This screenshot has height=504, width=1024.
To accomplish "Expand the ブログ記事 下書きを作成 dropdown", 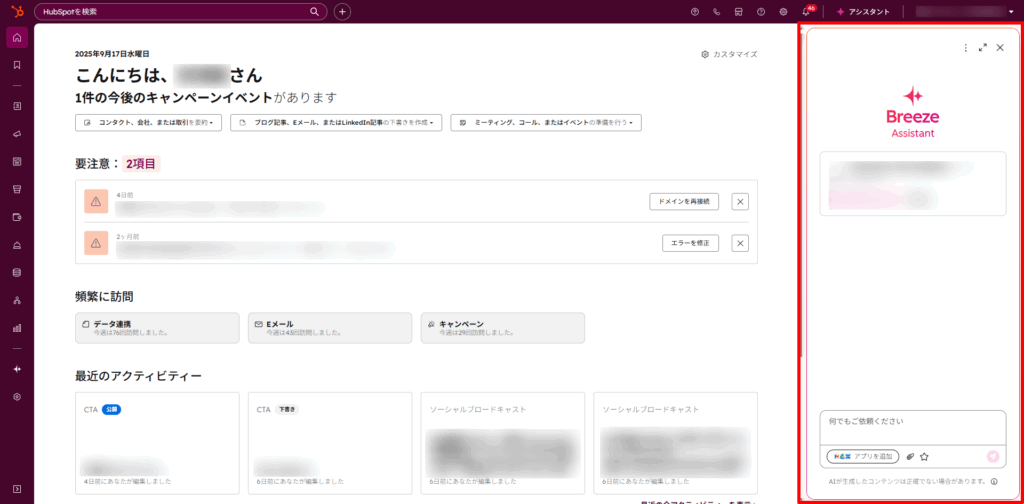I will [337, 122].
